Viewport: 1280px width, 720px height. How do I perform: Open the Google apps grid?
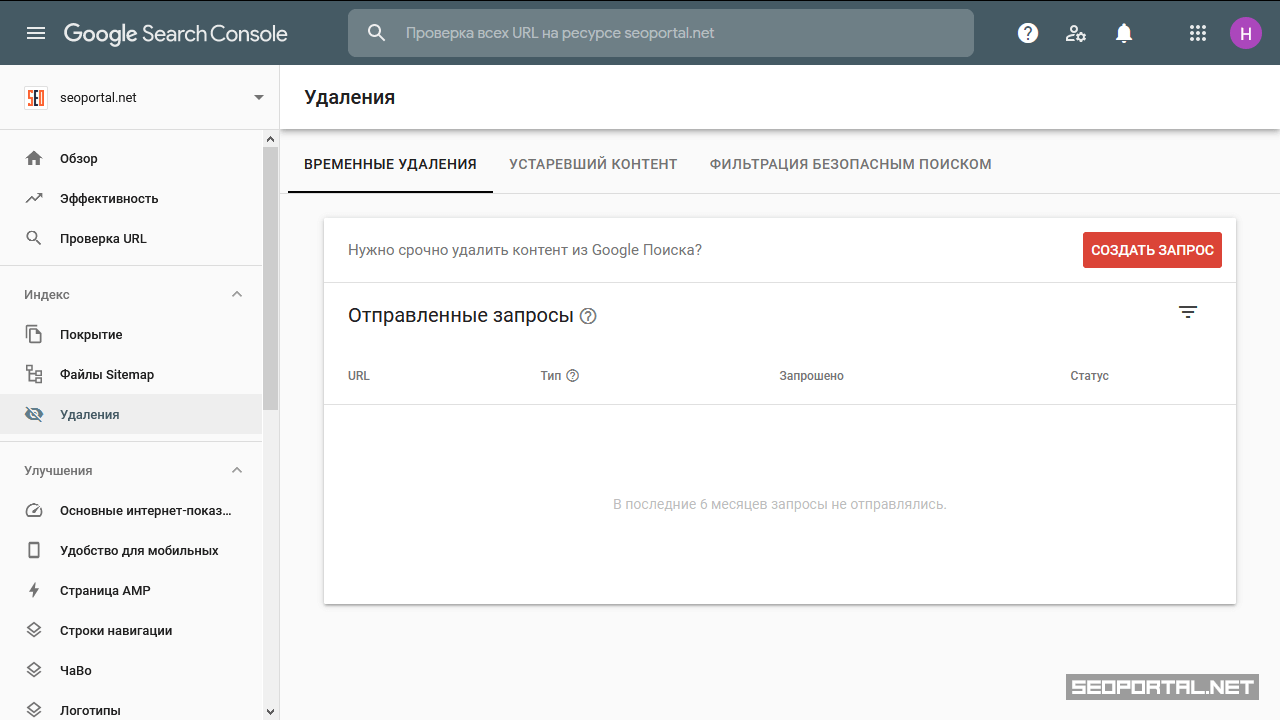1198,33
